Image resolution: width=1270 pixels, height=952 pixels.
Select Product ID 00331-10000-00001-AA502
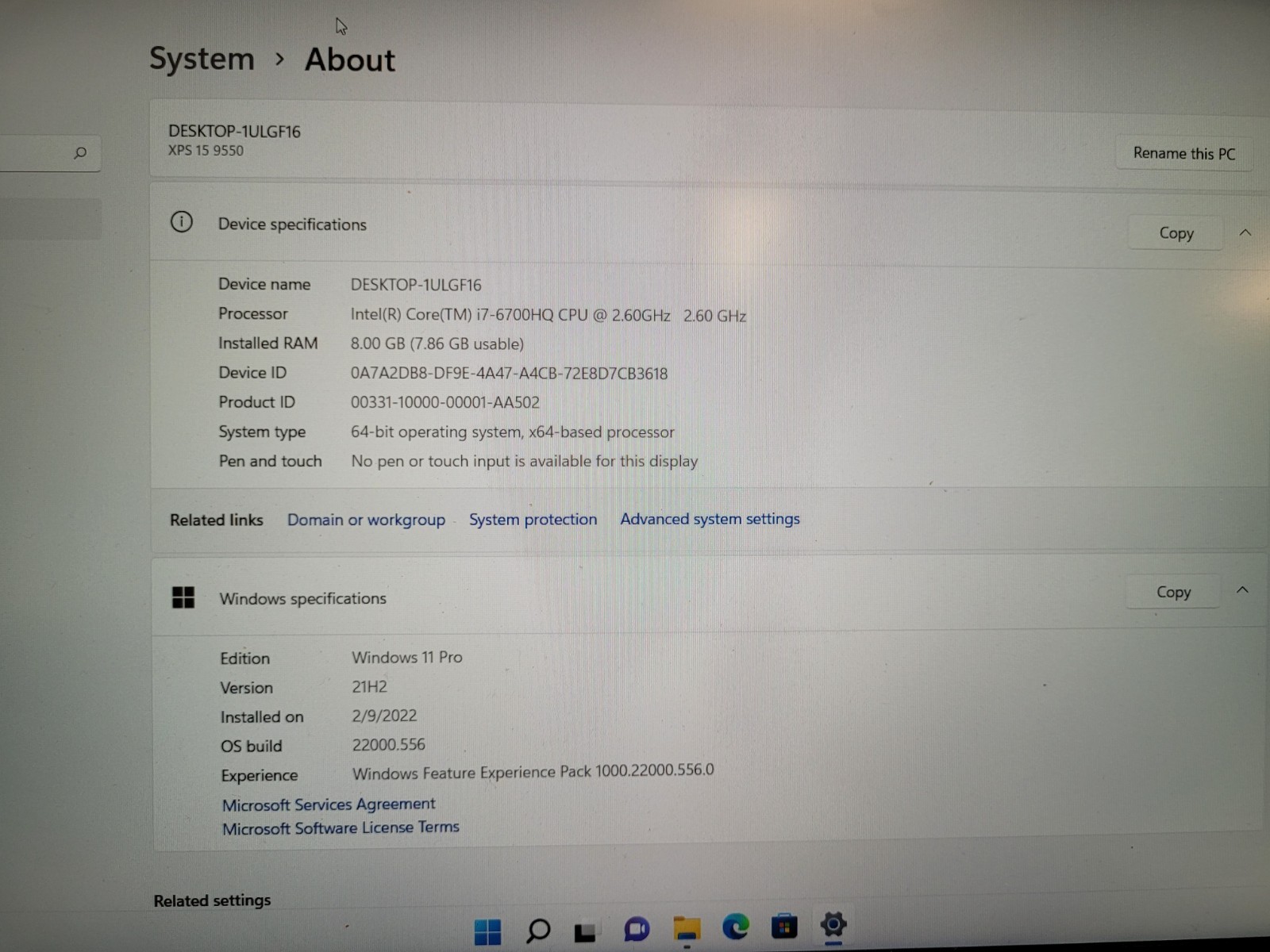tap(445, 402)
